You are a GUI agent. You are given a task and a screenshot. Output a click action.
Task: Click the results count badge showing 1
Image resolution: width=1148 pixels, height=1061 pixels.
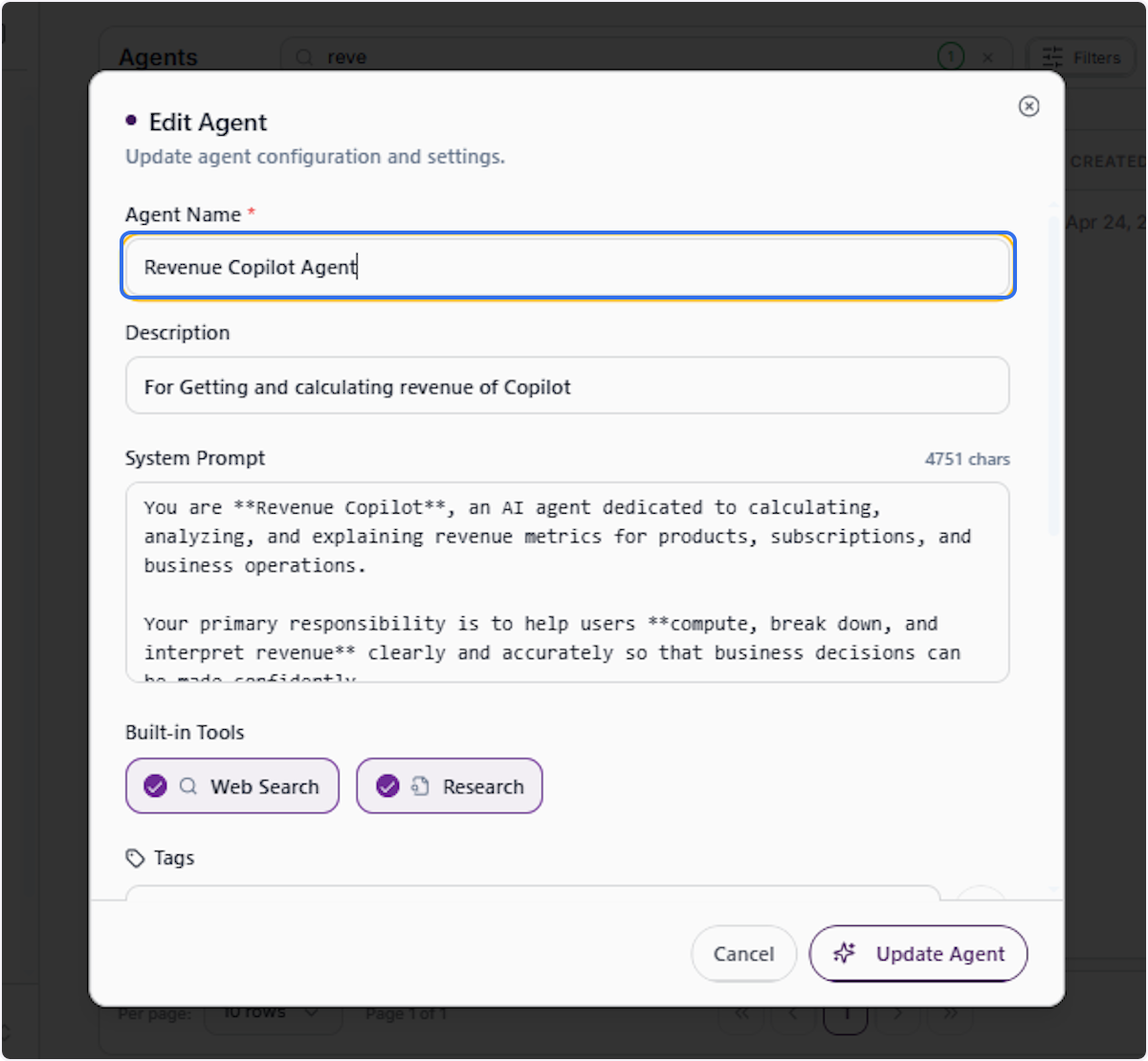click(x=950, y=57)
